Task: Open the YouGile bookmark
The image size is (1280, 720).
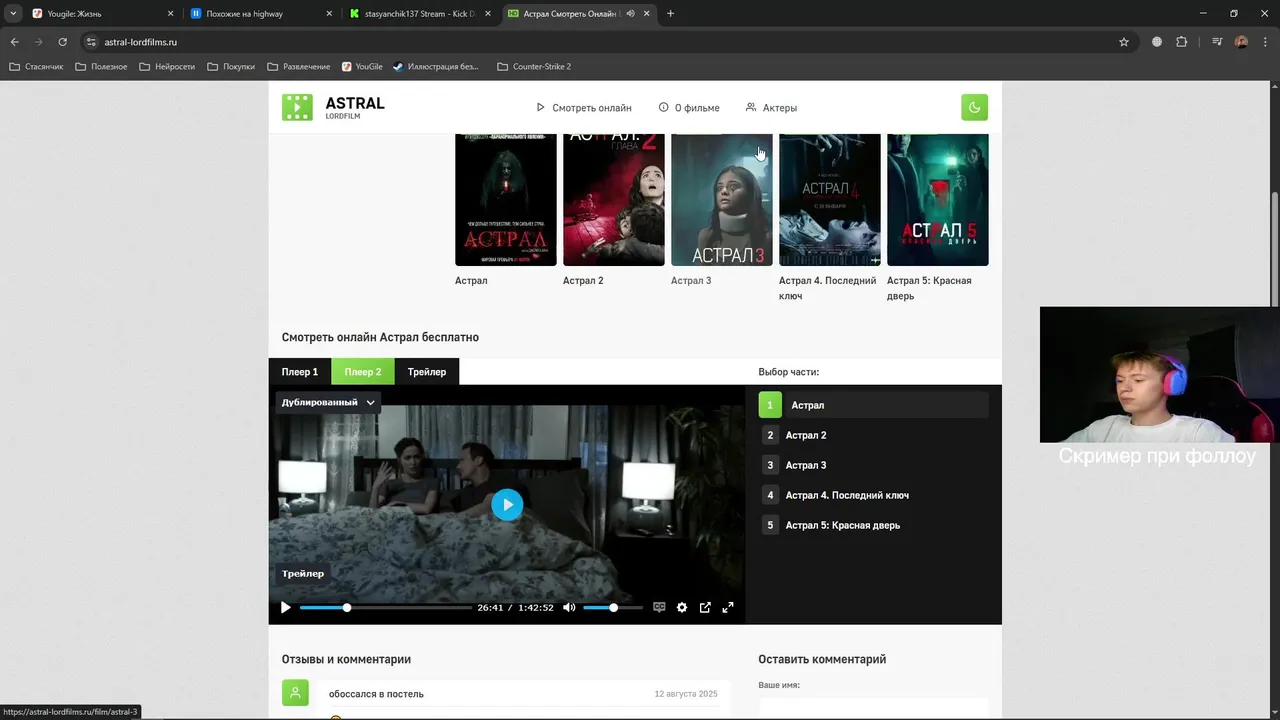Action: 362,67
